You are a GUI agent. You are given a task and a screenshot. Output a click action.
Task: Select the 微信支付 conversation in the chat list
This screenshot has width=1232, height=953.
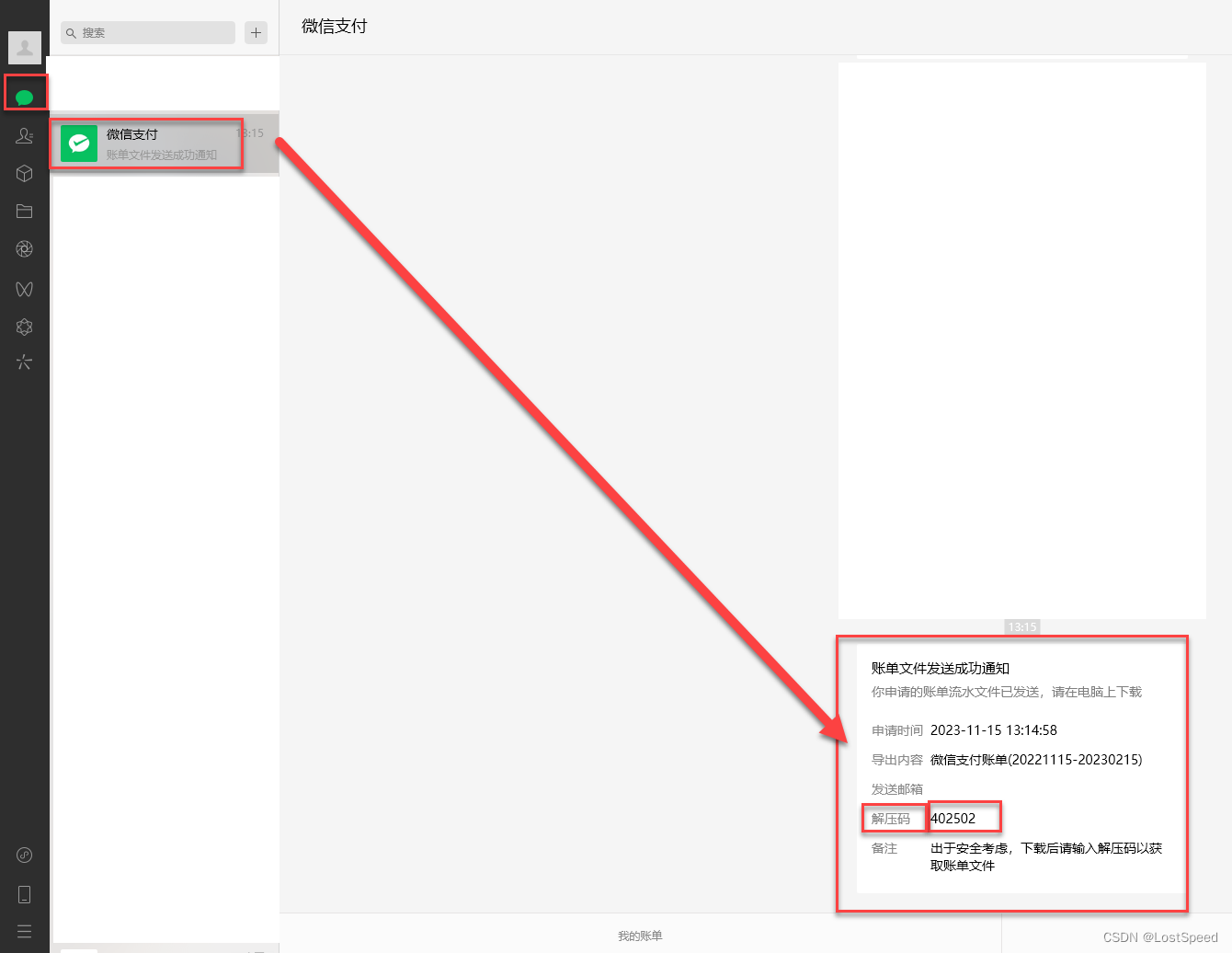165,144
